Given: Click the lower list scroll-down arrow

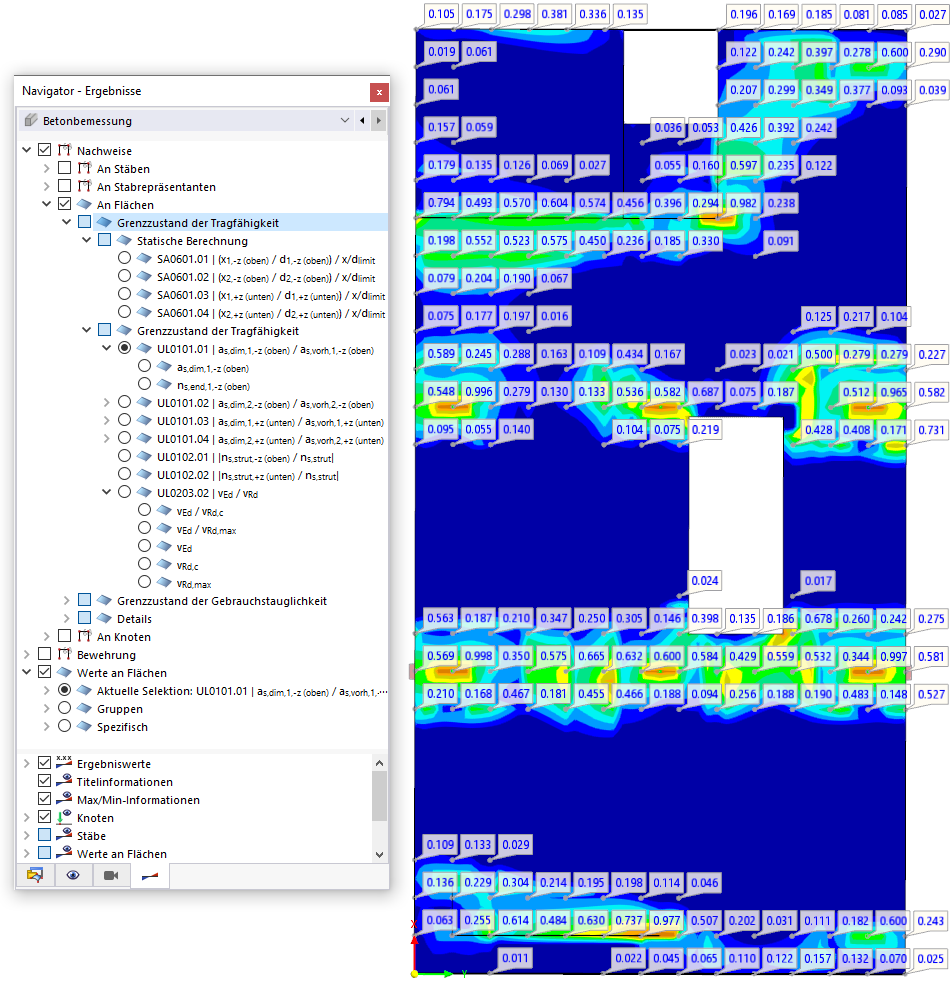Looking at the screenshot, I should pos(379,854).
